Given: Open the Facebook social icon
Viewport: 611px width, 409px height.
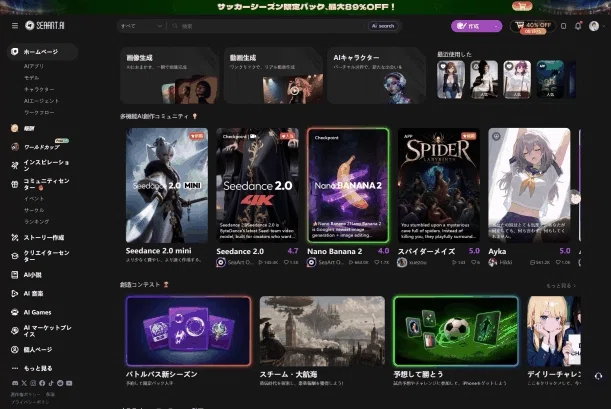Looking at the screenshot, I should (x=42, y=383).
